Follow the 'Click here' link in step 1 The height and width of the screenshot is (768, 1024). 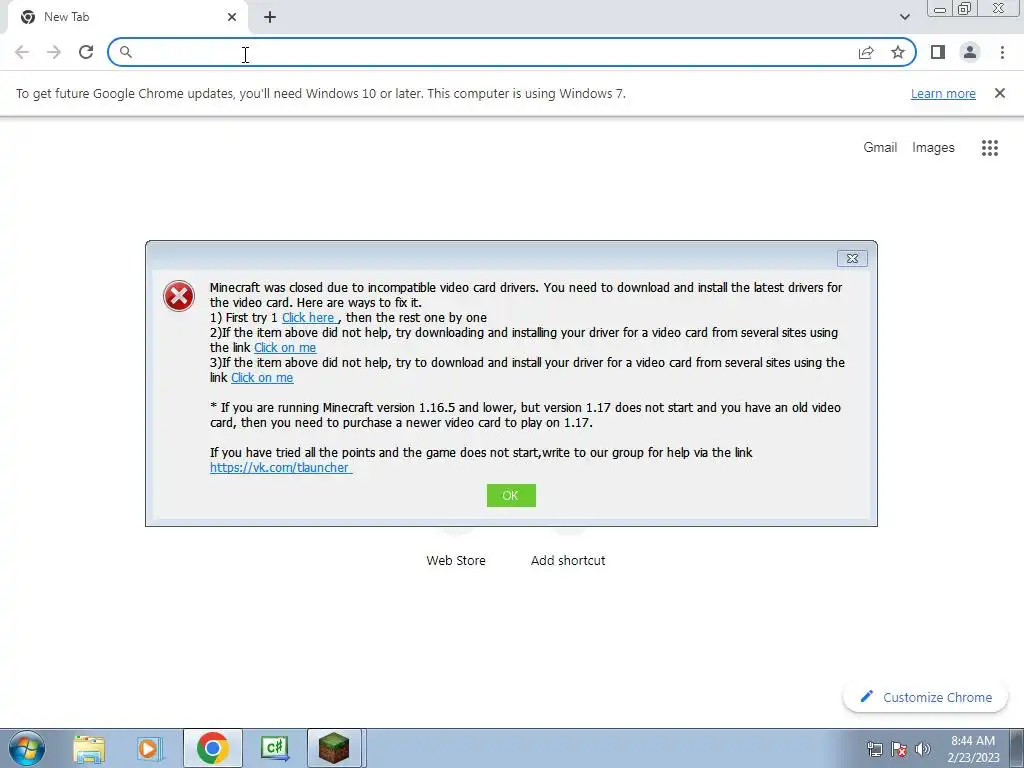coord(308,318)
